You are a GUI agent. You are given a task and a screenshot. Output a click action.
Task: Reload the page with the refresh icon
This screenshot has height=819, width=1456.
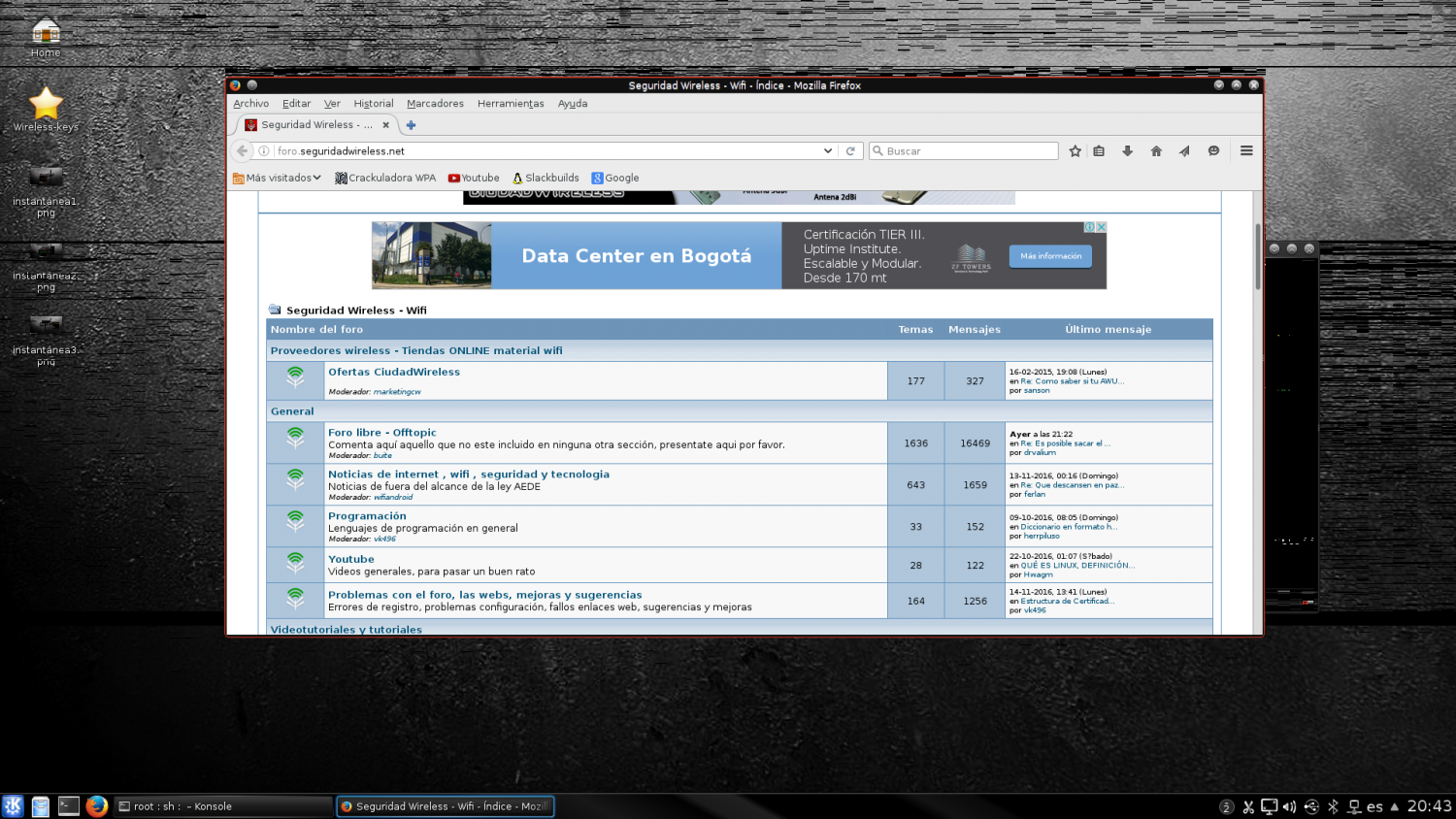click(x=850, y=151)
